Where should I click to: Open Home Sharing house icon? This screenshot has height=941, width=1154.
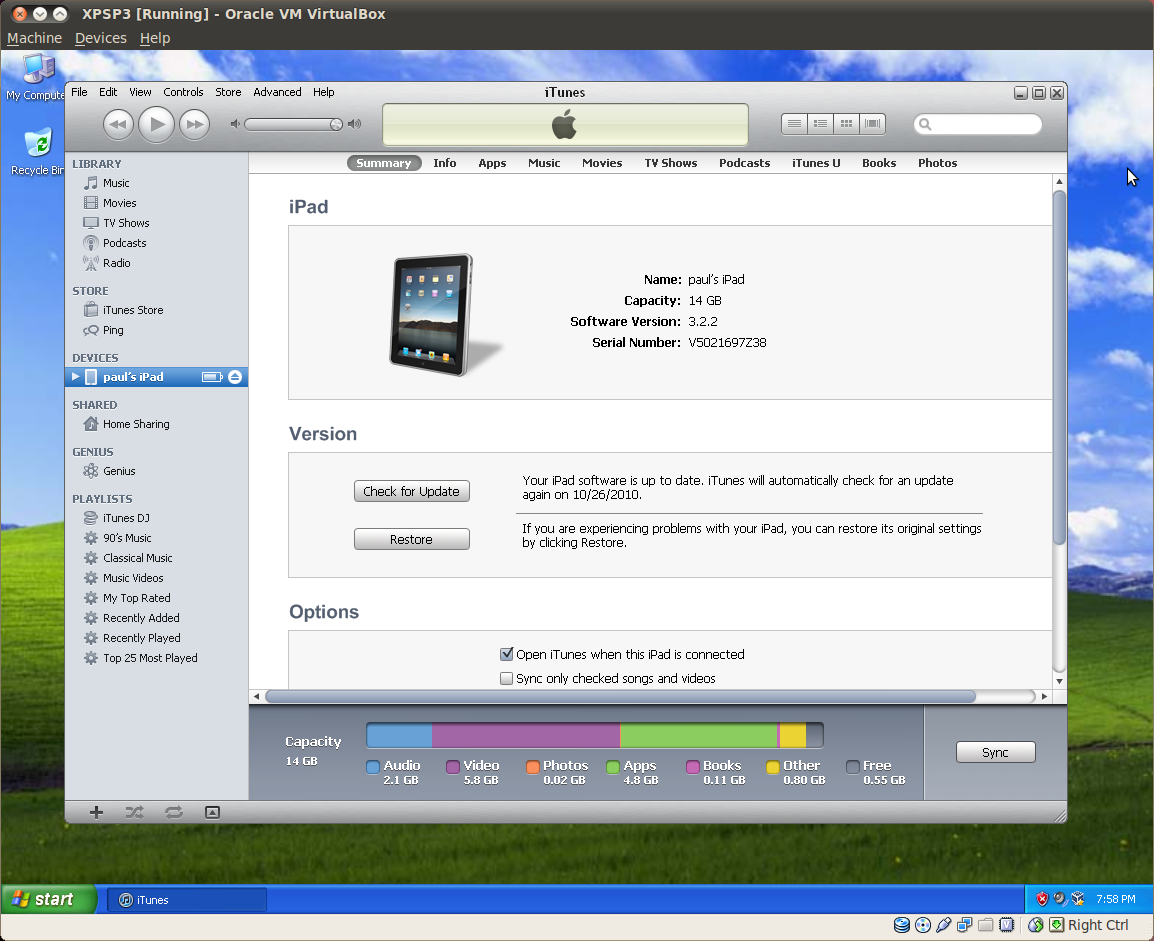coord(91,424)
